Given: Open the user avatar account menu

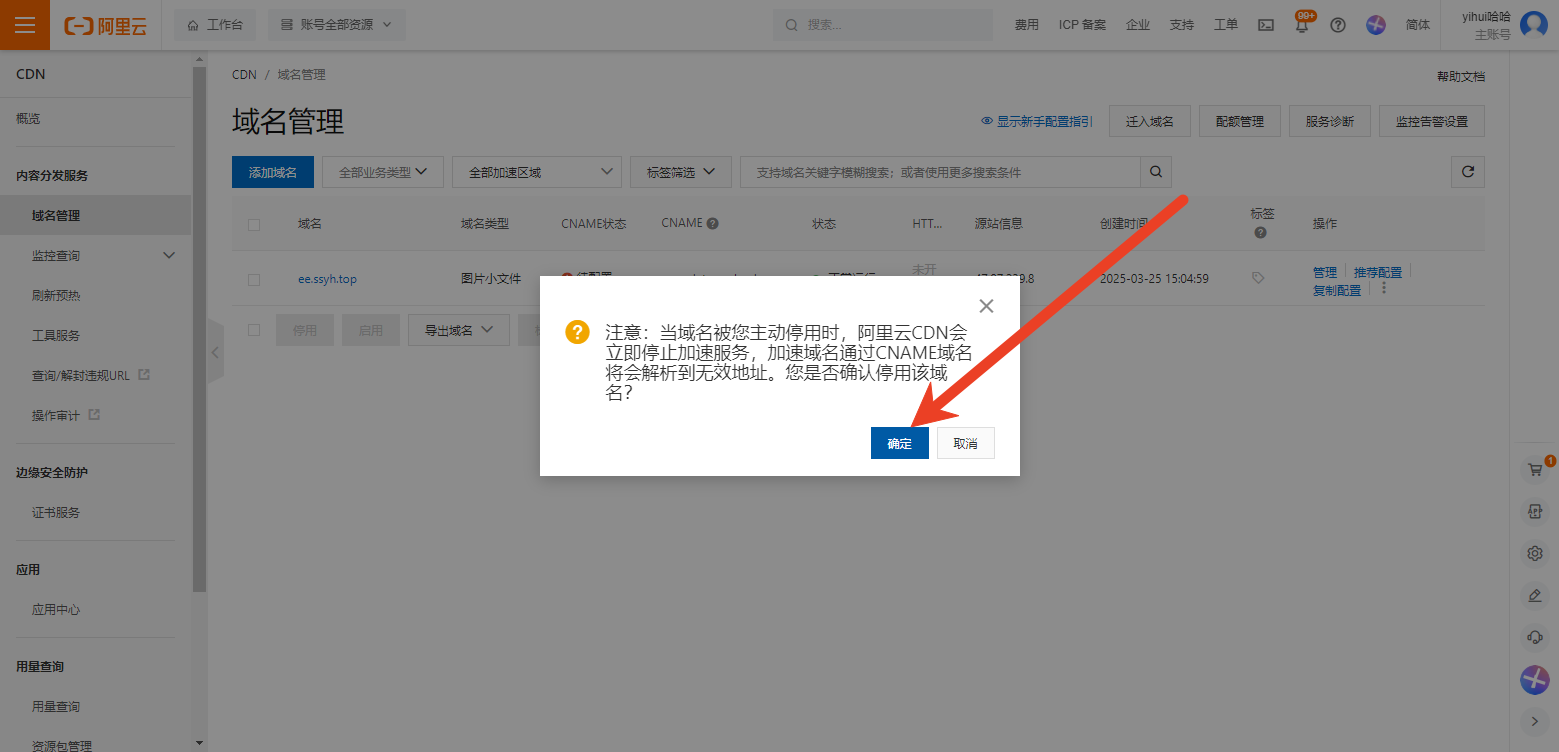Looking at the screenshot, I should 1533,25.
